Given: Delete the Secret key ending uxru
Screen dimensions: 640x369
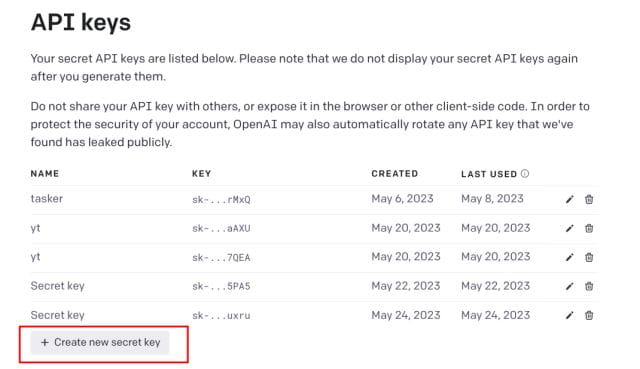Looking at the screenshot, I should click(x=589, y=315).
